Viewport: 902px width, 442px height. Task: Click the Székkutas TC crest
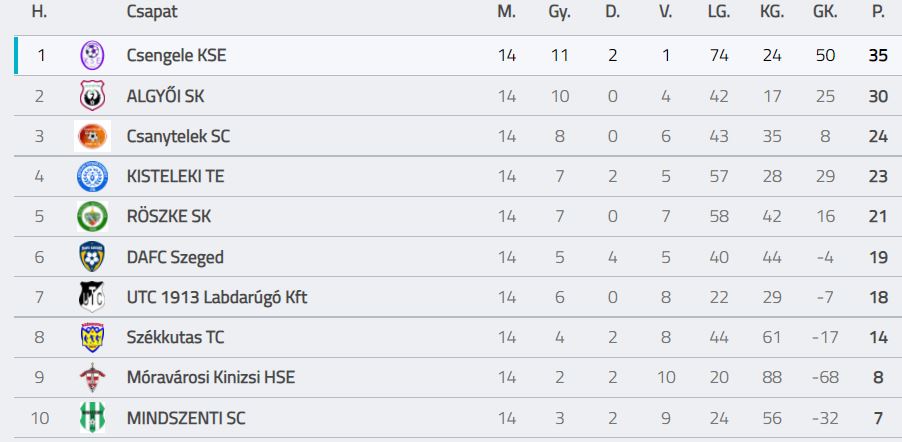click(x=92, y=337)
